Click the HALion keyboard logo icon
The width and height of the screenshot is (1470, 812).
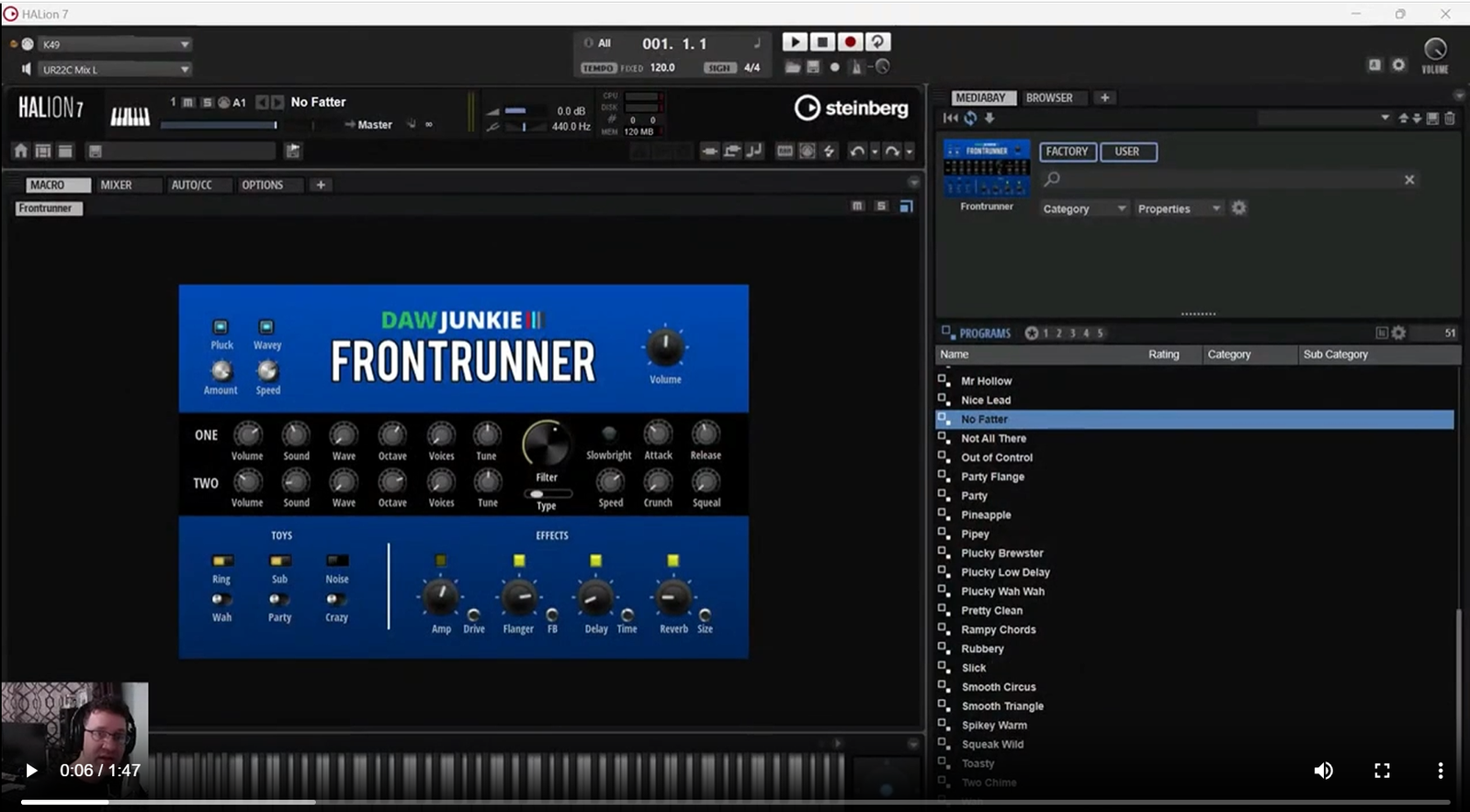[x=130, y=116]
